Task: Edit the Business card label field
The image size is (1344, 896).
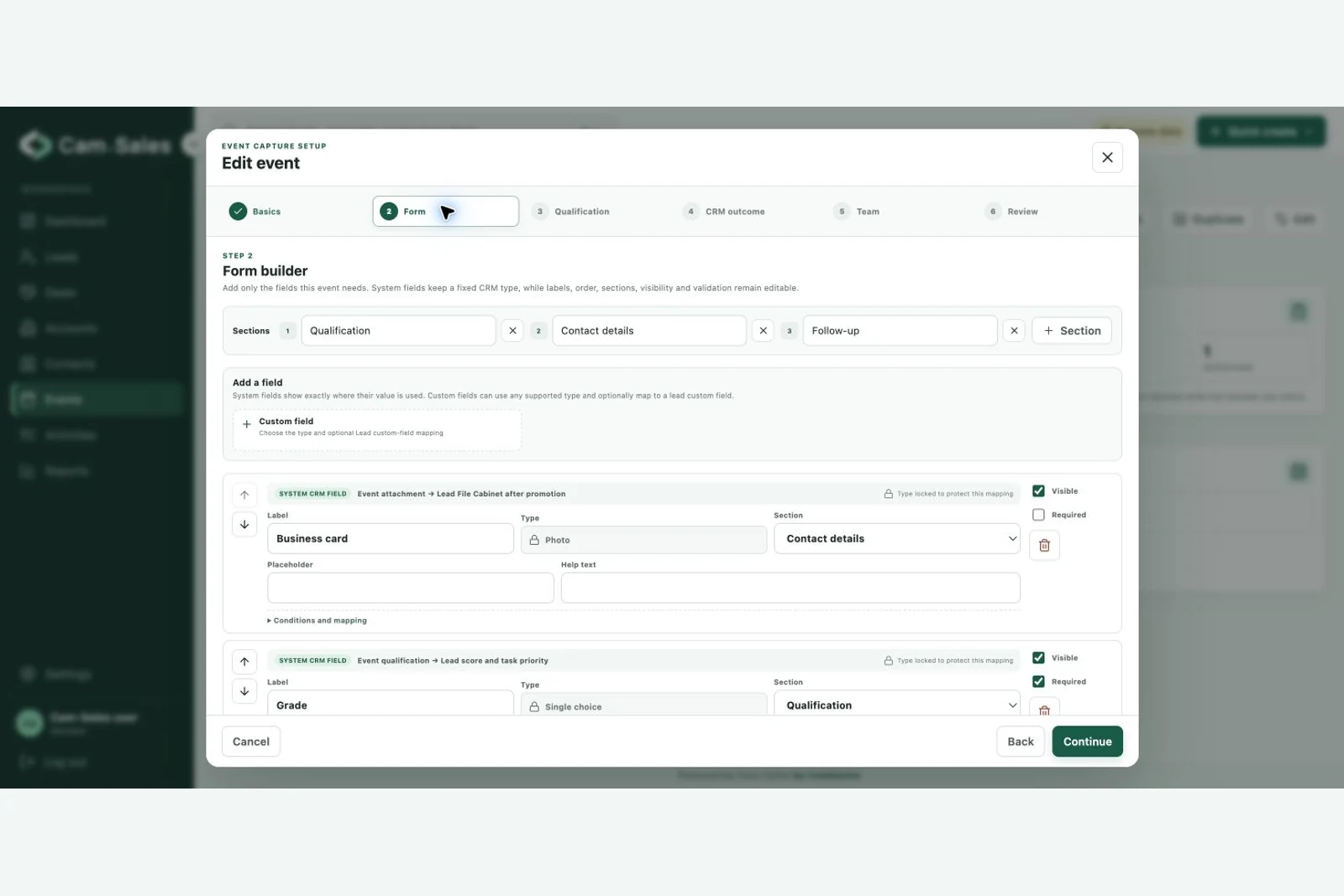Action: (391, 539)
